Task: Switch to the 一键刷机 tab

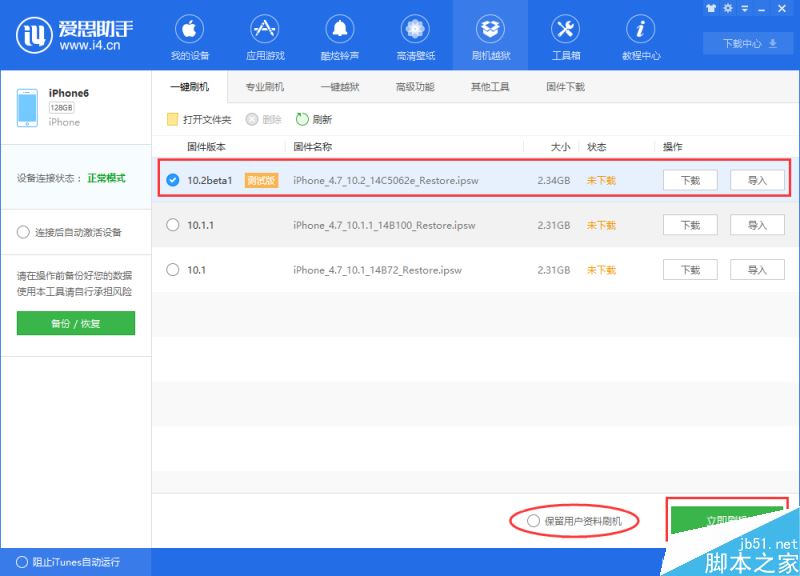Action: (190, 87)
